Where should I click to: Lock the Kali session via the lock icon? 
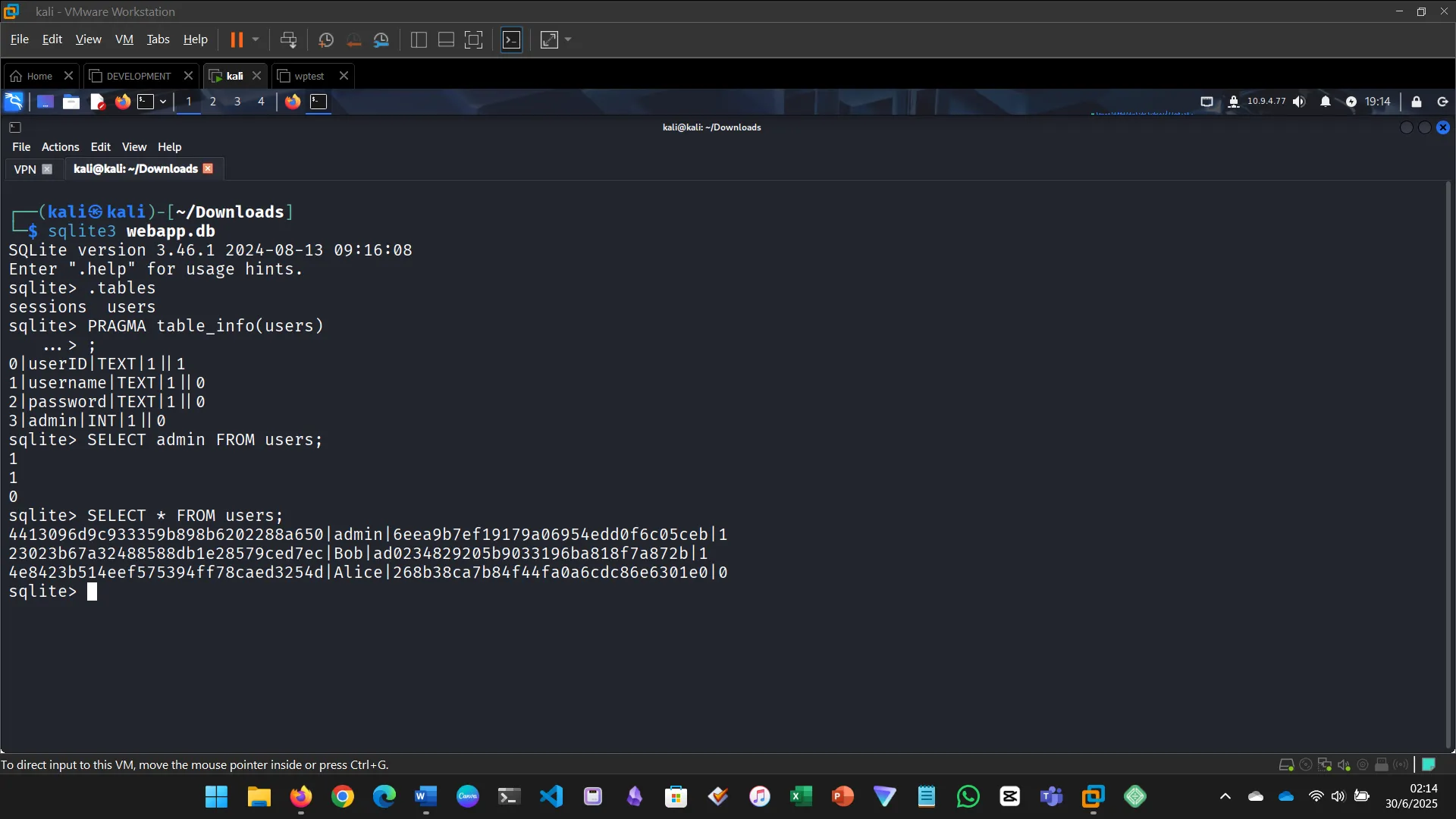(x=1415, y=101)
